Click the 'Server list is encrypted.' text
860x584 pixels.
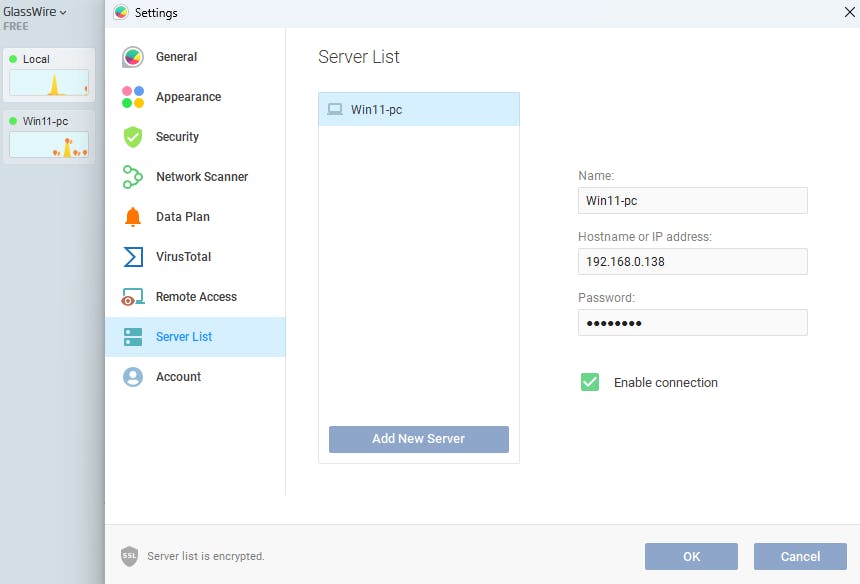[206, 556]
